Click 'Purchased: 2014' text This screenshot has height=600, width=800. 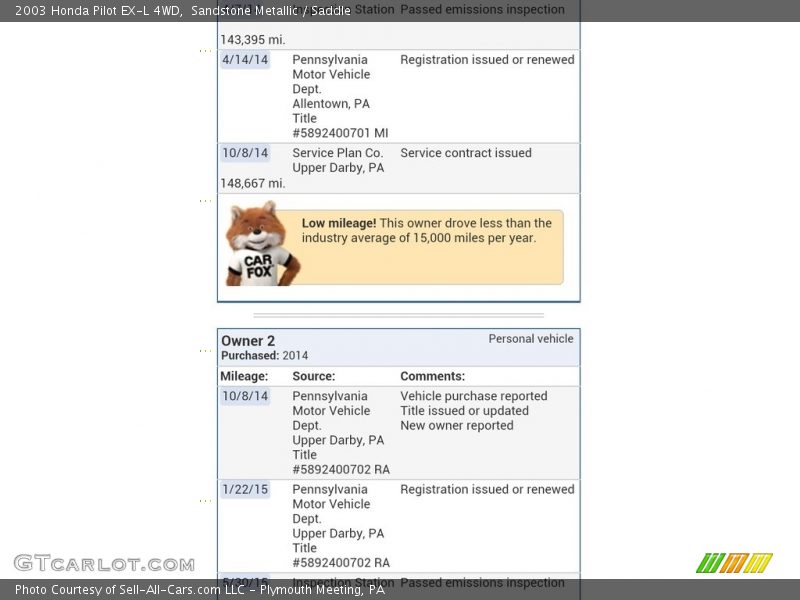tap(264, 356)
